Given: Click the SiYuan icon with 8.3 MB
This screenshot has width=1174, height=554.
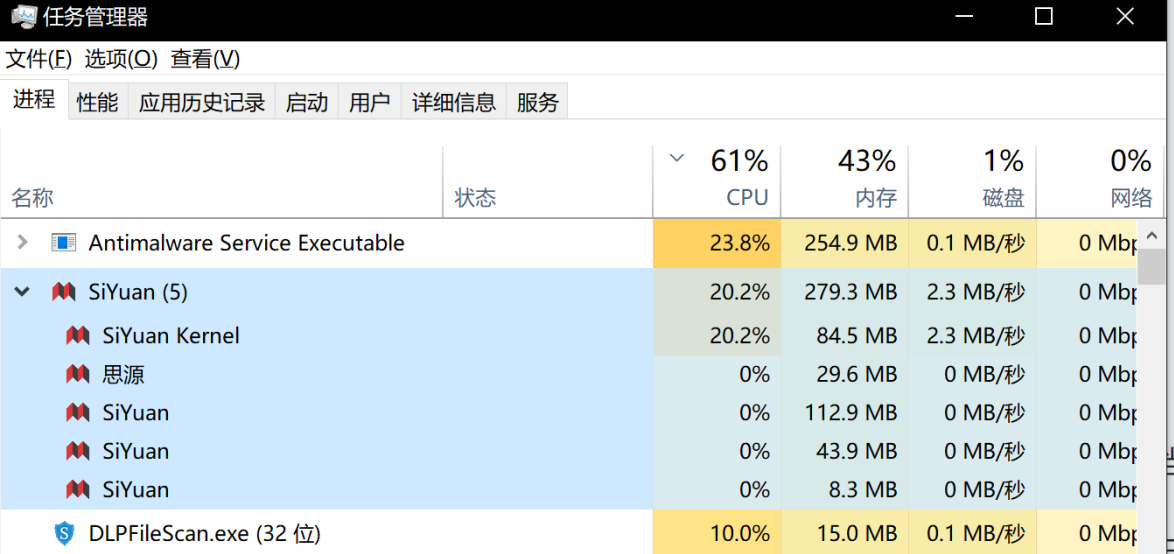Looking at the screenshot, I should tap(78, 490).
